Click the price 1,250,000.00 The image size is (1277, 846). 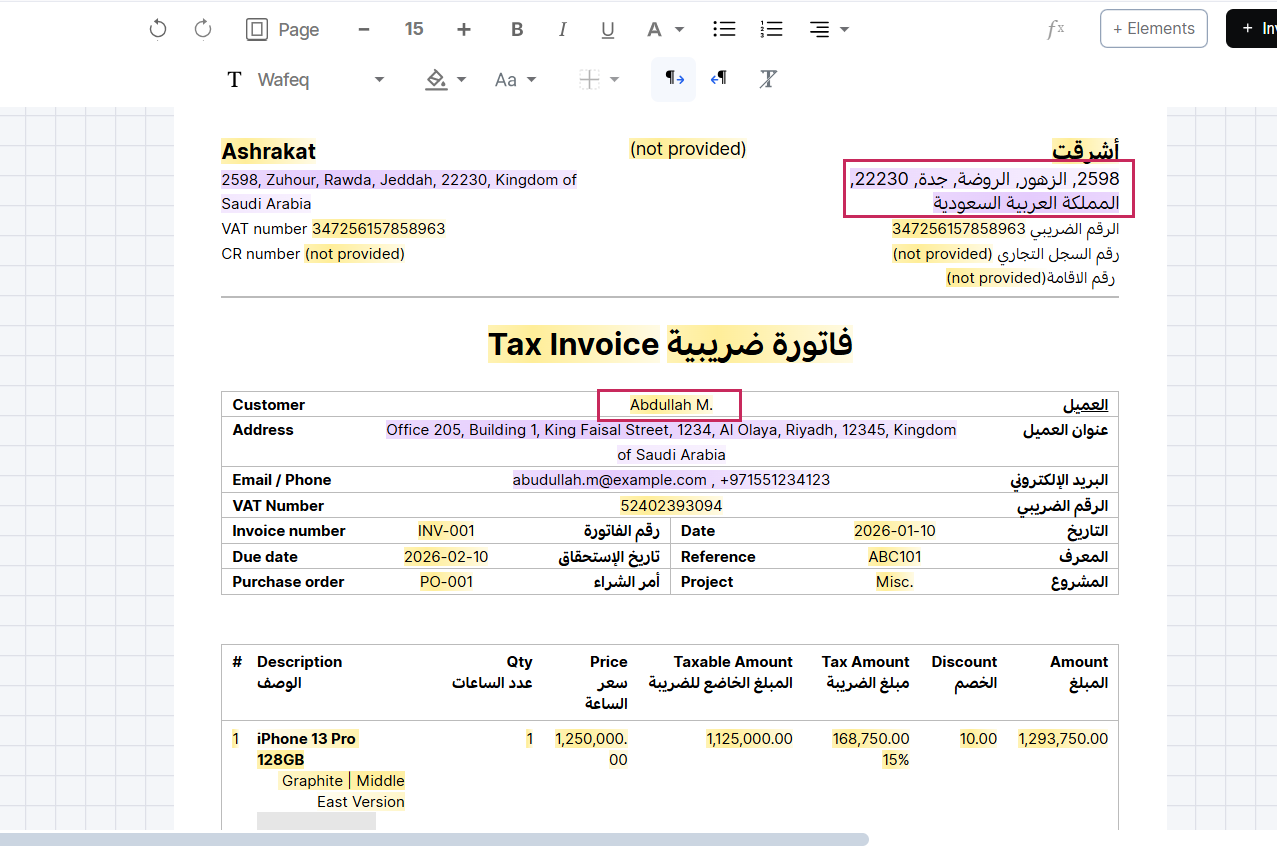tap(591, 749)
